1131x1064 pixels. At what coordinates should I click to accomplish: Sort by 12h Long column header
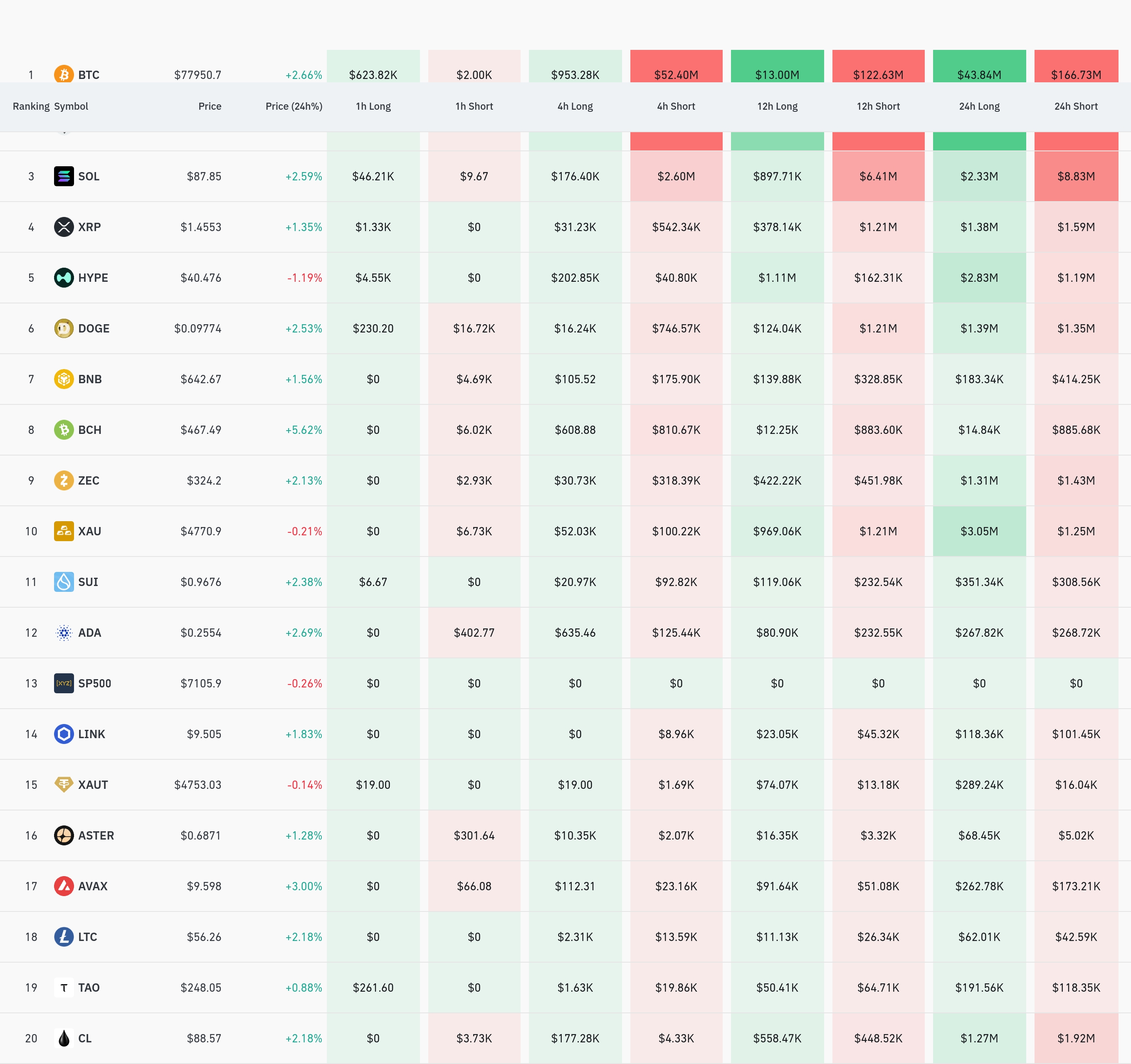777,106
